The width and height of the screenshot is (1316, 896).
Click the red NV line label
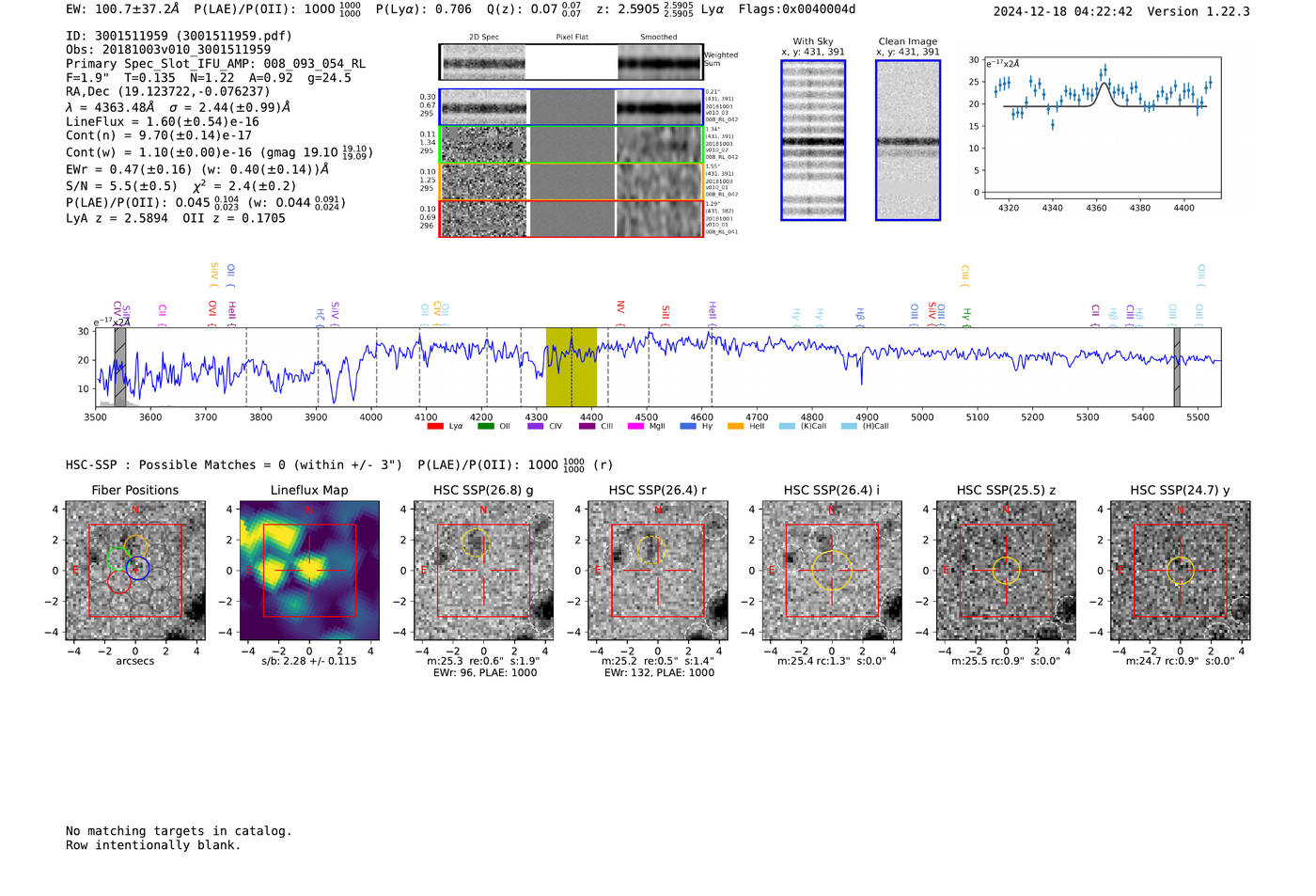pos(620,307)
